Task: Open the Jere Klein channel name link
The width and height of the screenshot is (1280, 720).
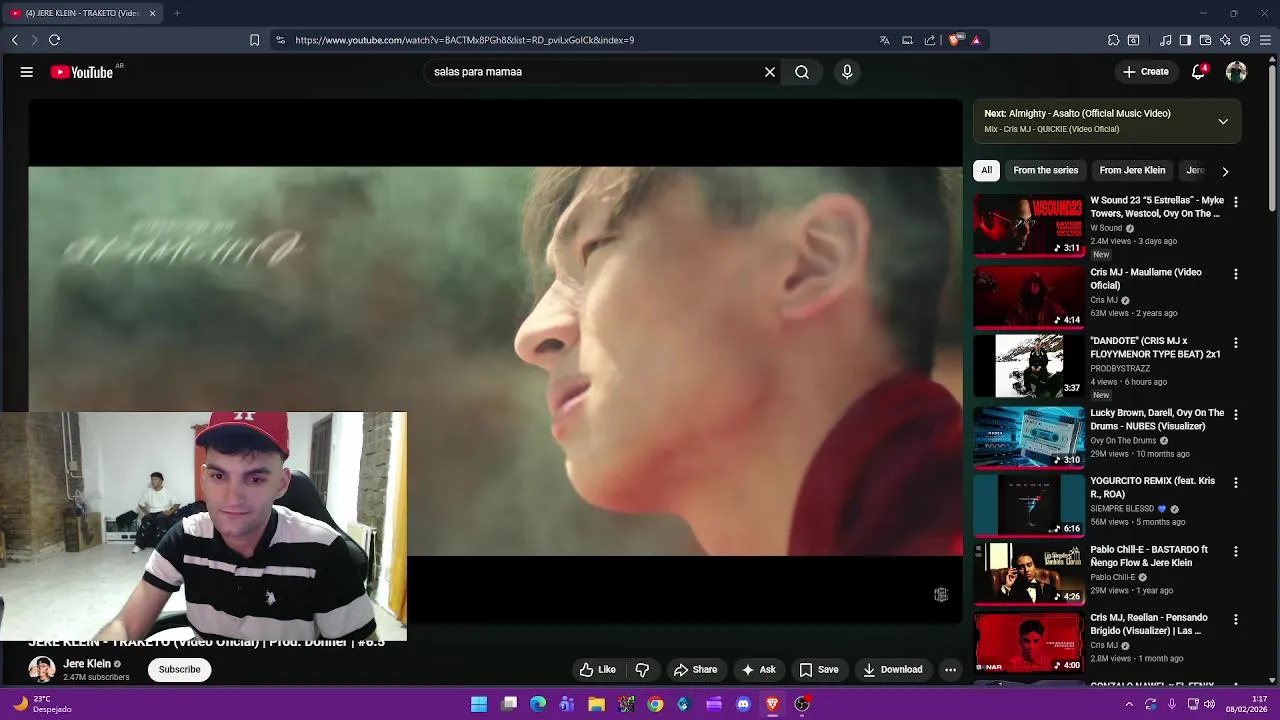Action: pyautogui.click(x=87, y=664)
